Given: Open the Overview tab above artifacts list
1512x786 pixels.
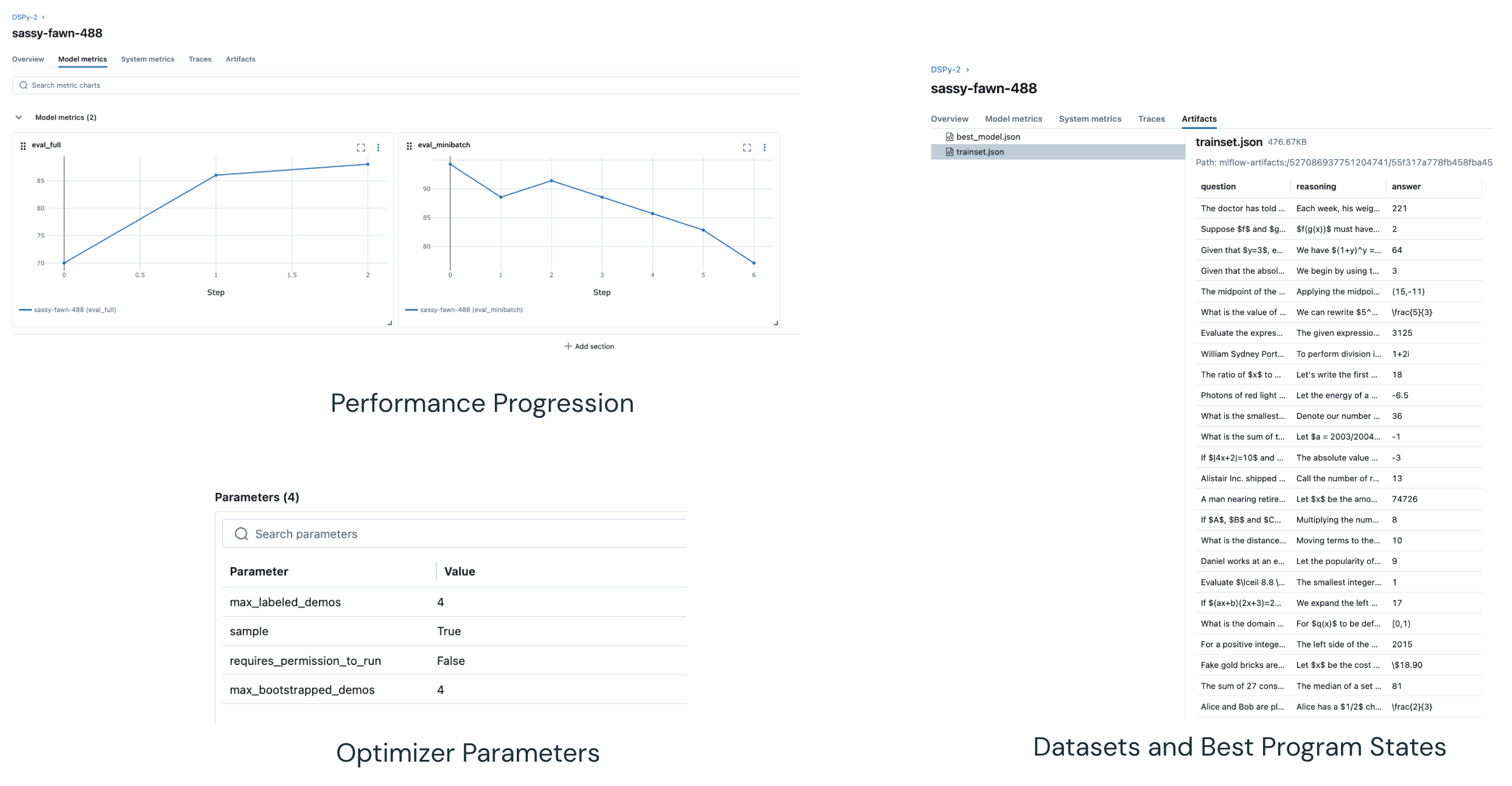Looking at the screenshot, I should 949,119.
